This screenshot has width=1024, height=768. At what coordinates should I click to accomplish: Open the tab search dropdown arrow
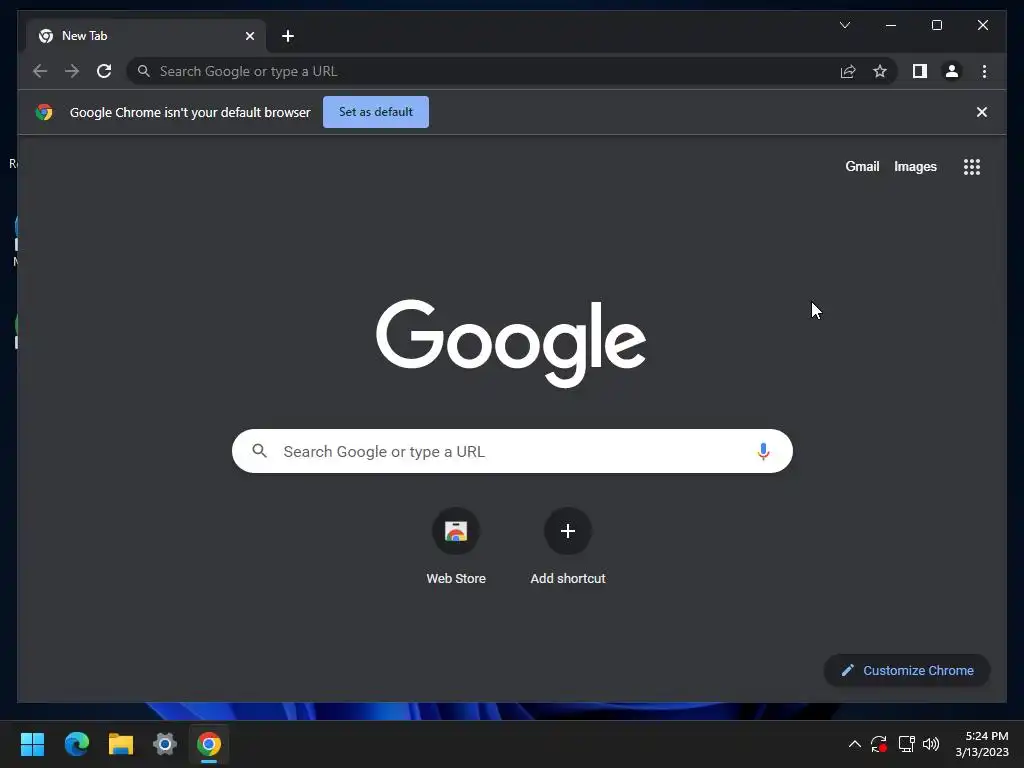pyautogui.click(x=844, y=25)
